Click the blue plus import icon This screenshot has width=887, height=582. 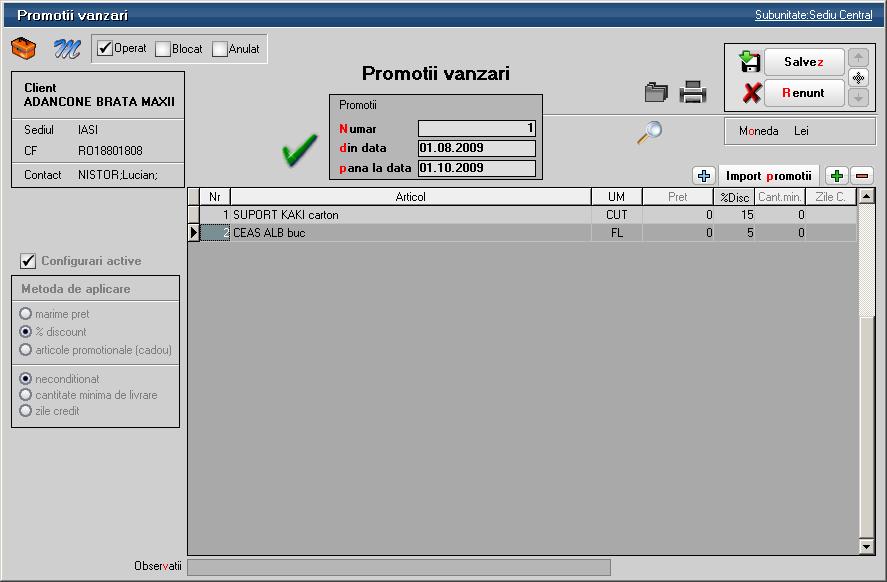pyautogui.click(x=704, y=176)
